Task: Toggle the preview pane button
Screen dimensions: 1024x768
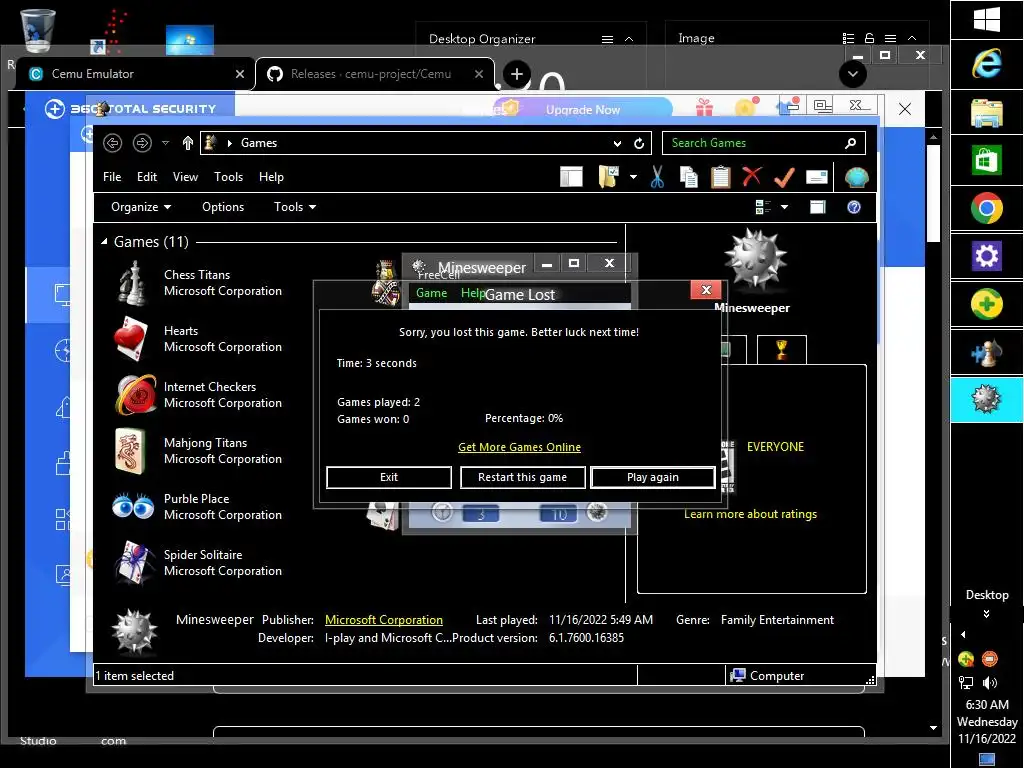Action: coord(818,207)
